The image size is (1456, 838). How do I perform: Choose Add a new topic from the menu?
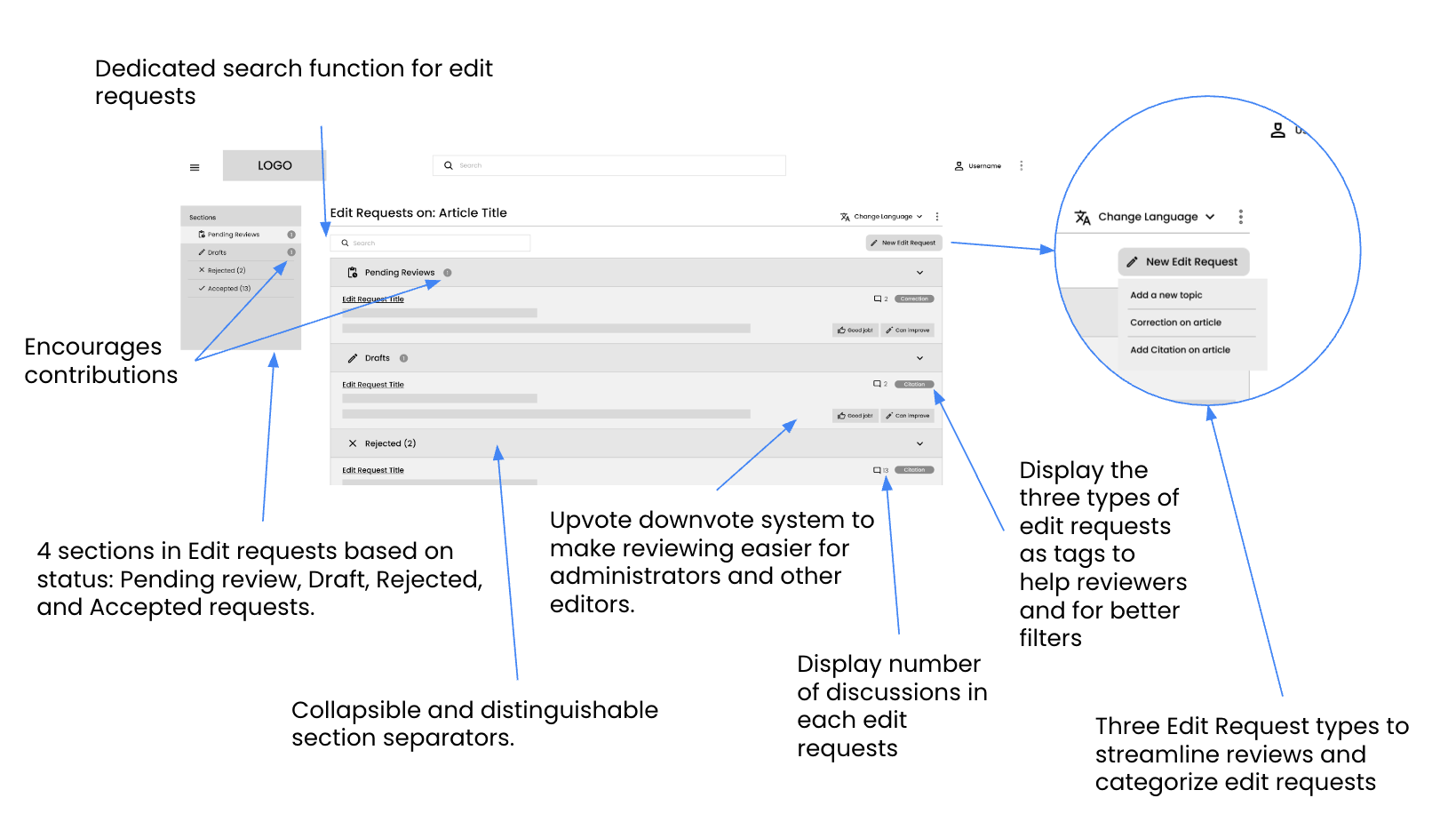click(1166, 295)
